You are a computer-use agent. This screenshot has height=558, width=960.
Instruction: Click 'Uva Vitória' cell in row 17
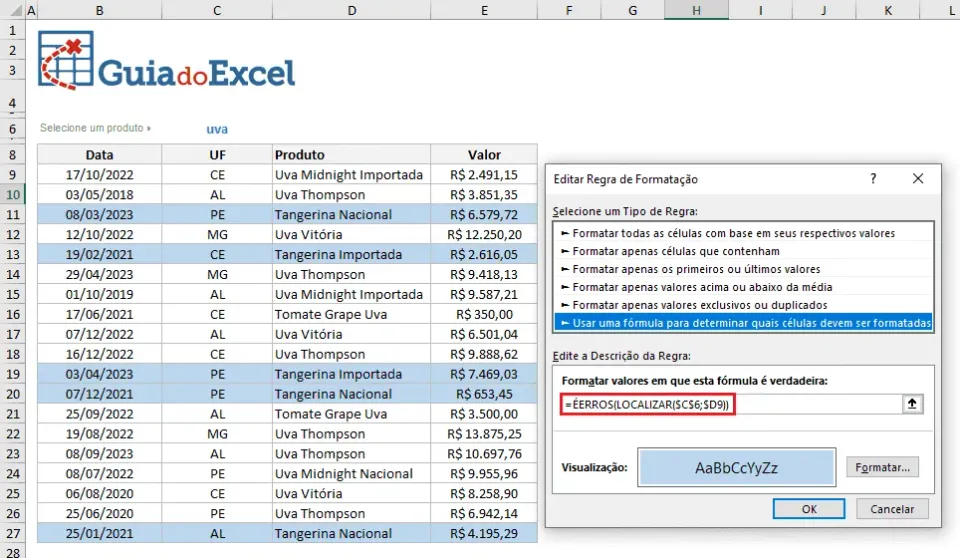point(351,334)
